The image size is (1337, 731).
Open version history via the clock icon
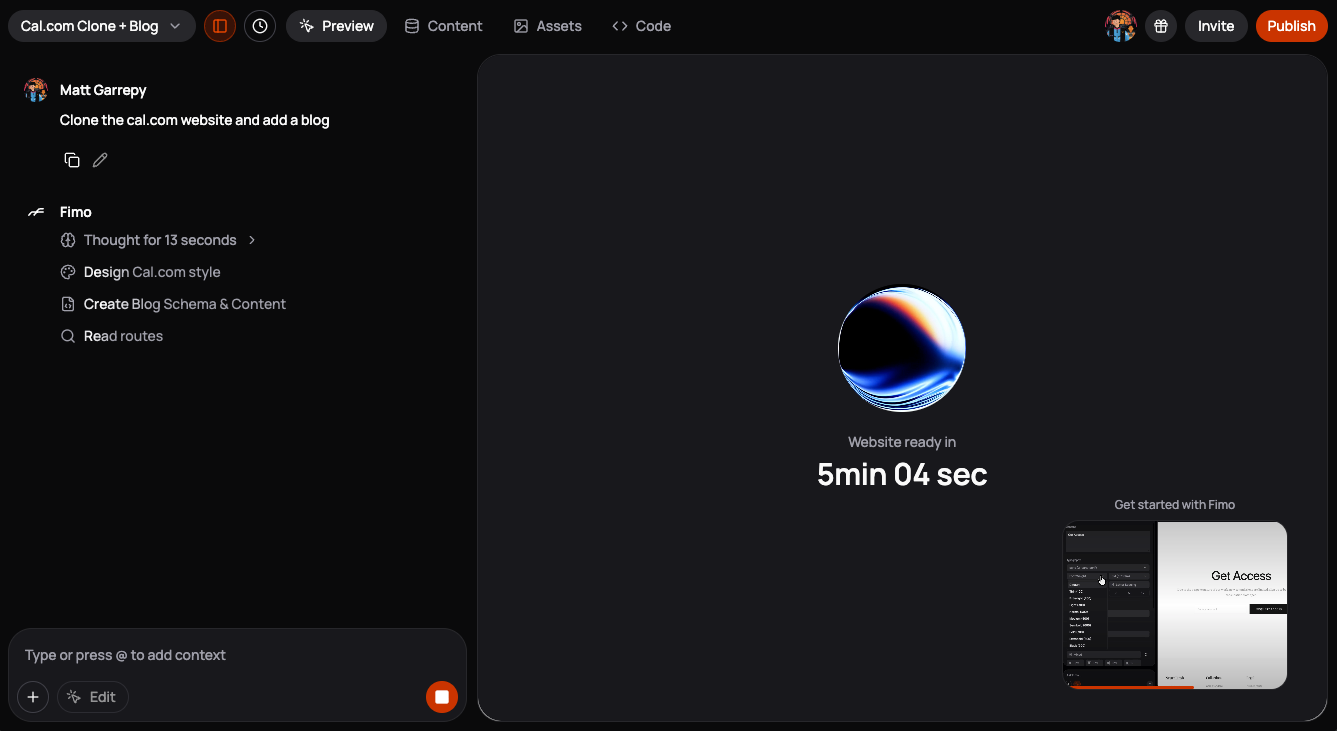click(260, 25)
